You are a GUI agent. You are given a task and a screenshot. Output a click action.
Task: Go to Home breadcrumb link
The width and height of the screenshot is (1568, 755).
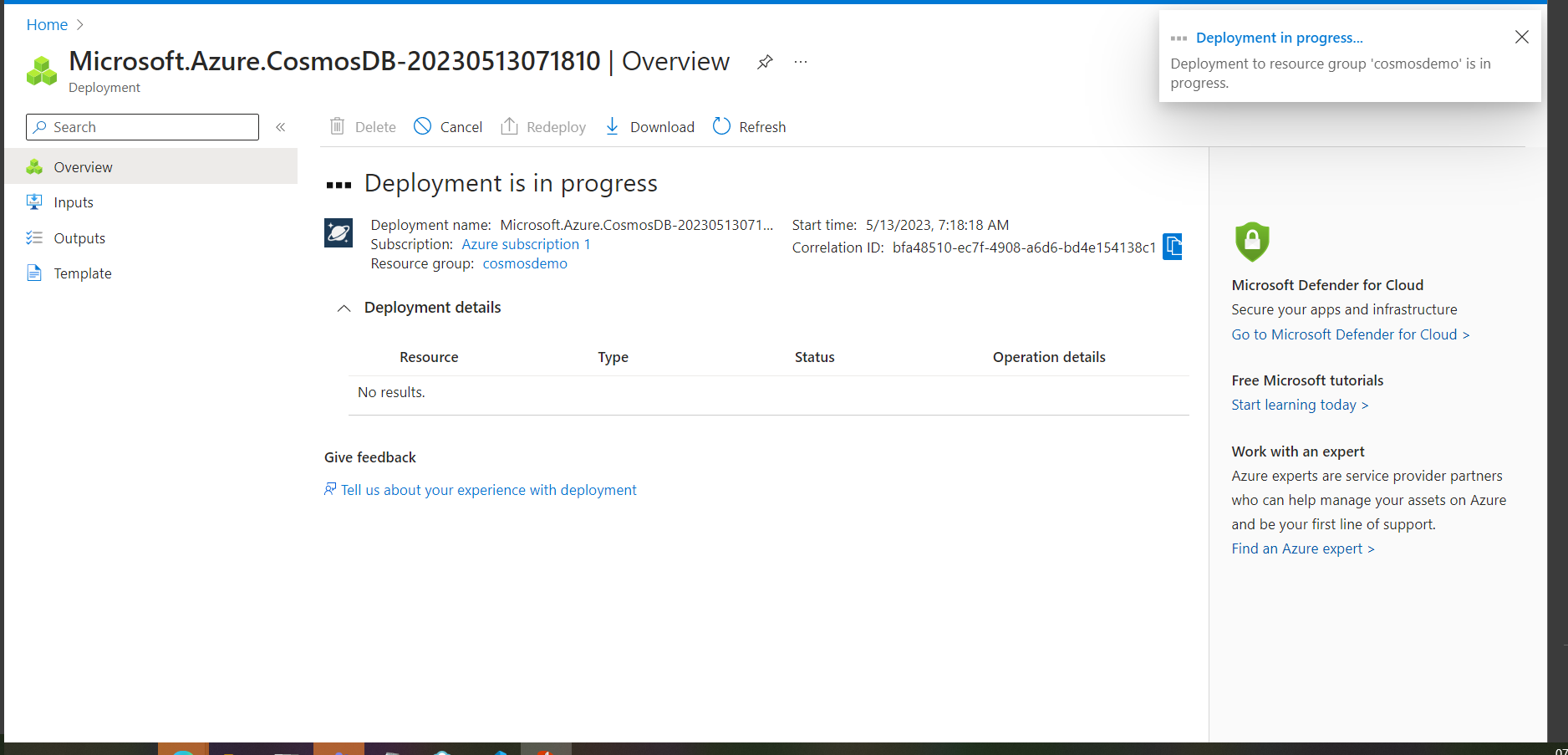point(47,25)
